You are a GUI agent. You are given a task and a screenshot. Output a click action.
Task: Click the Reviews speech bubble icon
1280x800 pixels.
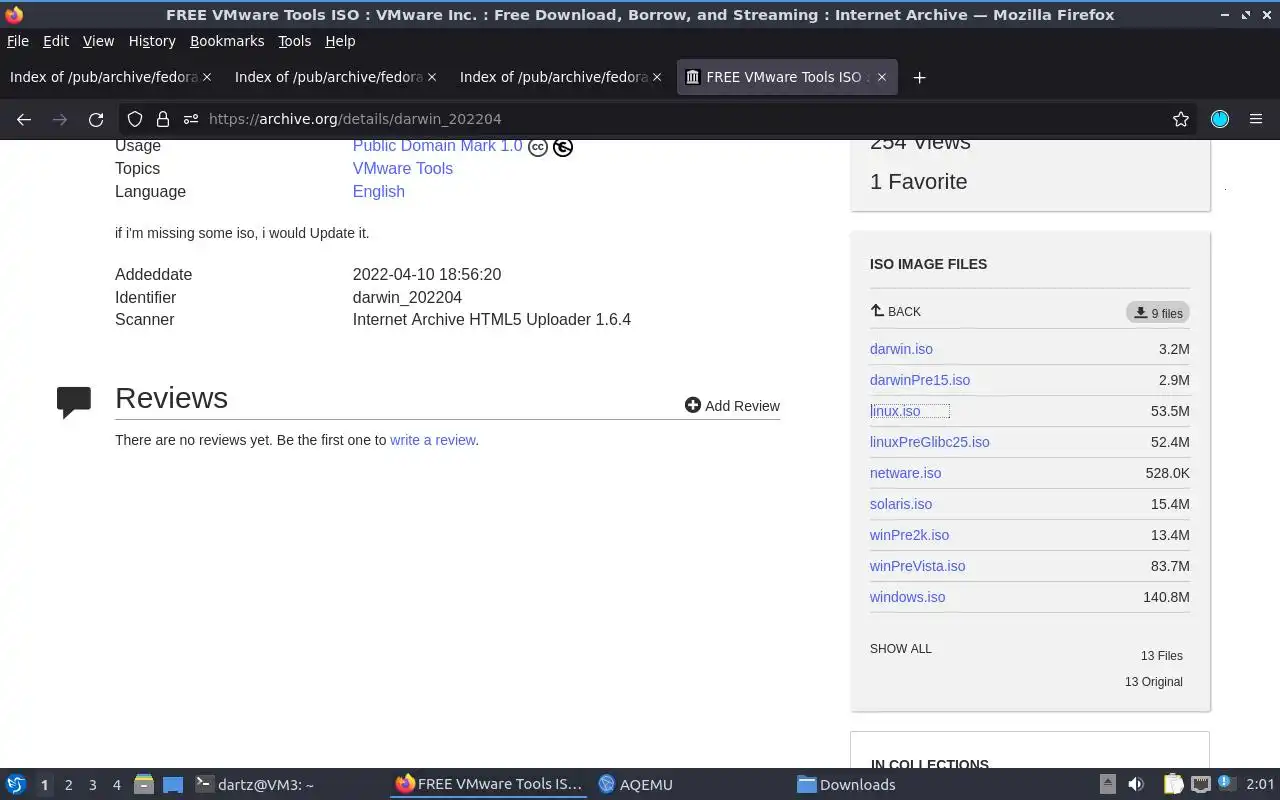tap(74, 402)
